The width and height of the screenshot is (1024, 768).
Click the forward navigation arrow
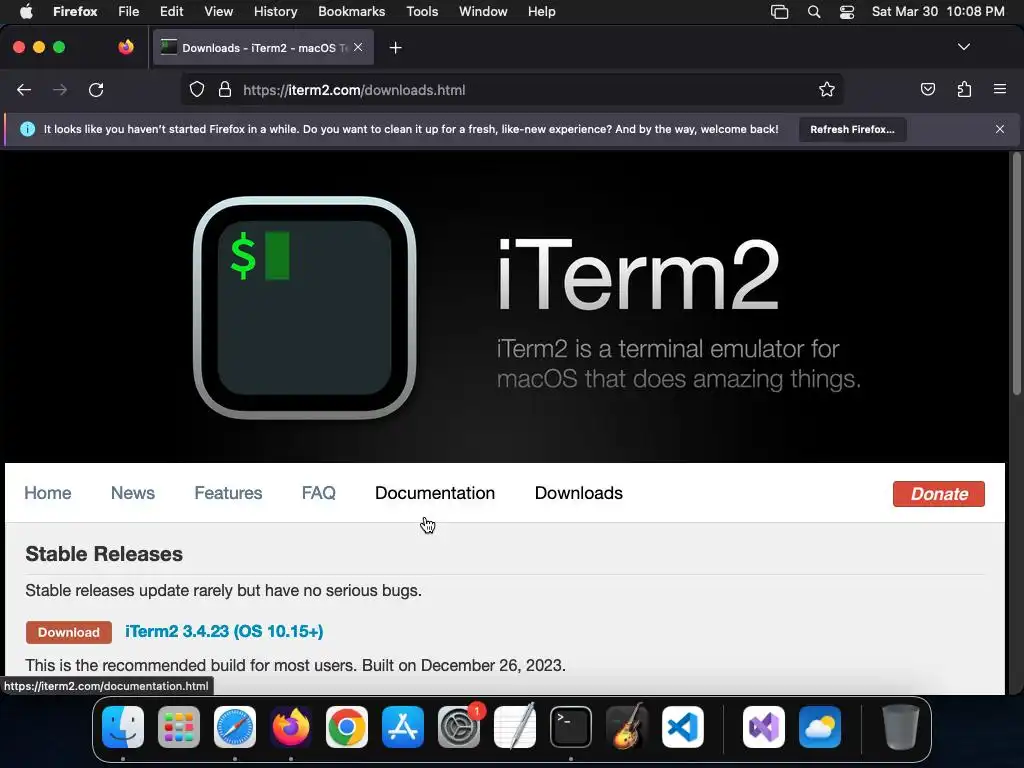pyautogui.click(x=59, y=90)
